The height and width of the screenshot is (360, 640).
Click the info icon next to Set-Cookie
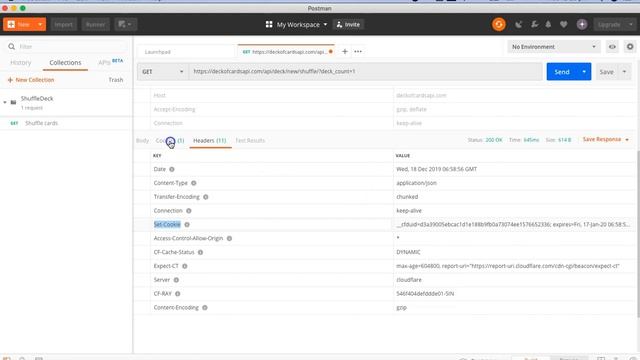pyautogui.click(x=187, y=224)
